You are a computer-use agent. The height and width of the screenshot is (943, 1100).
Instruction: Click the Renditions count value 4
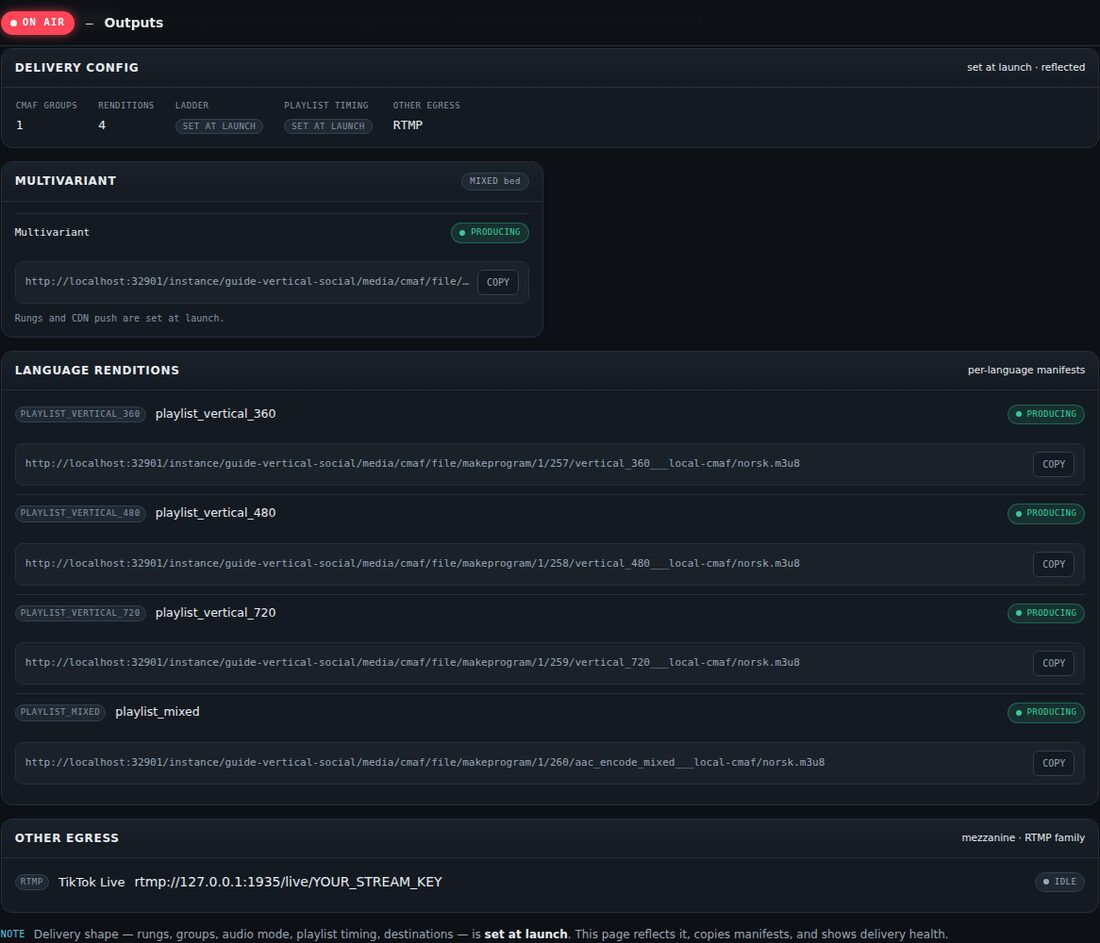(x=102, y=125)
